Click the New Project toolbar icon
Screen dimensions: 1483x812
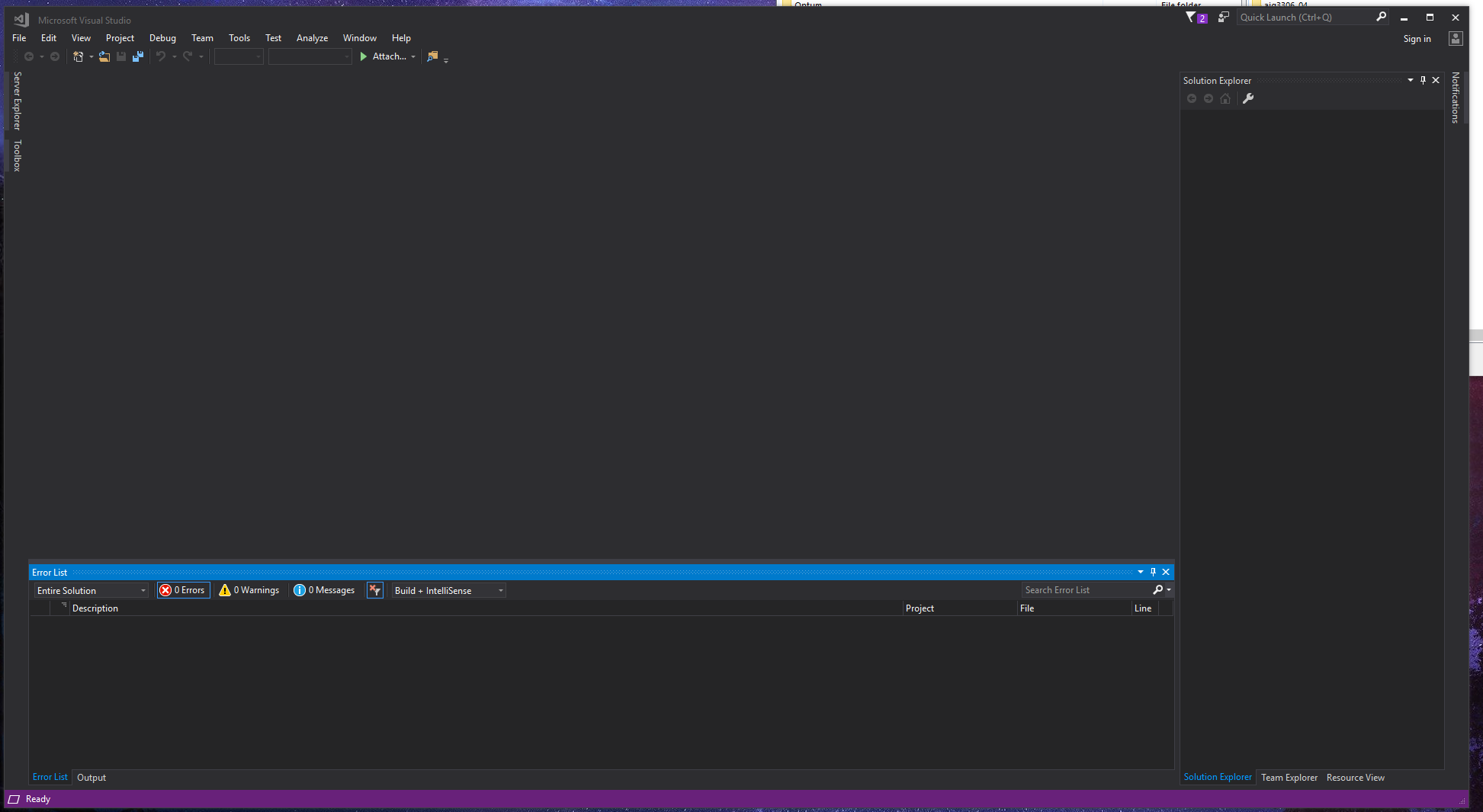78,56
